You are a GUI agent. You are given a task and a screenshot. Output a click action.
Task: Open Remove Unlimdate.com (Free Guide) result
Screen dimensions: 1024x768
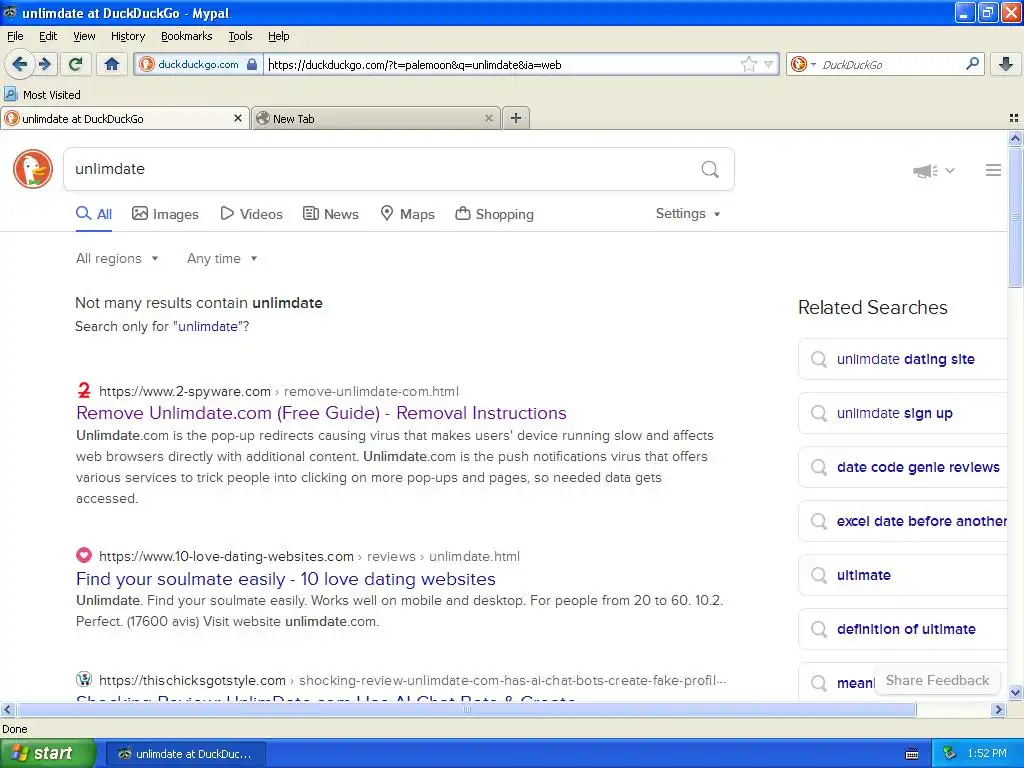(321, 413)
